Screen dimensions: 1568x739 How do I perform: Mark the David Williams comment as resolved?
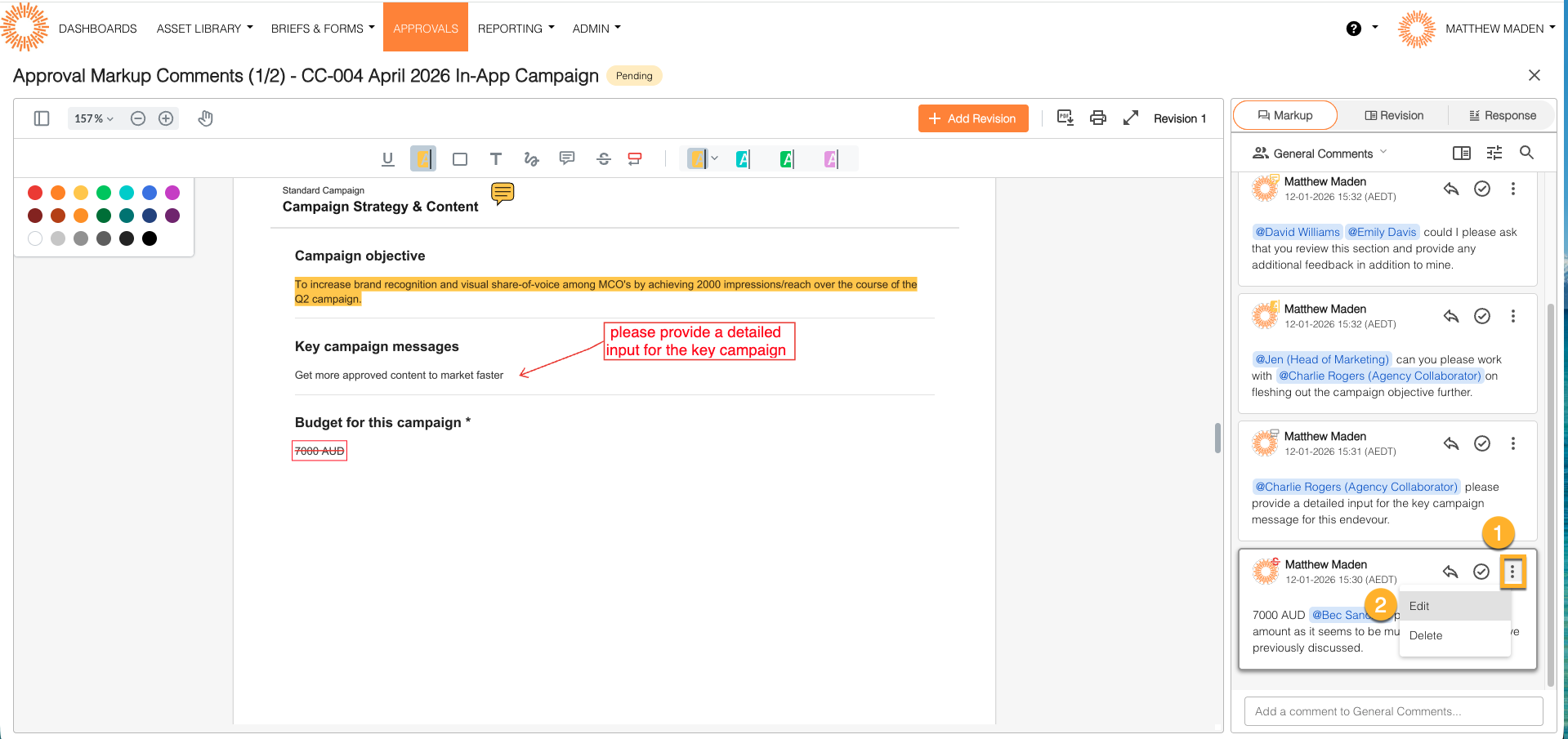[1482, 189]
